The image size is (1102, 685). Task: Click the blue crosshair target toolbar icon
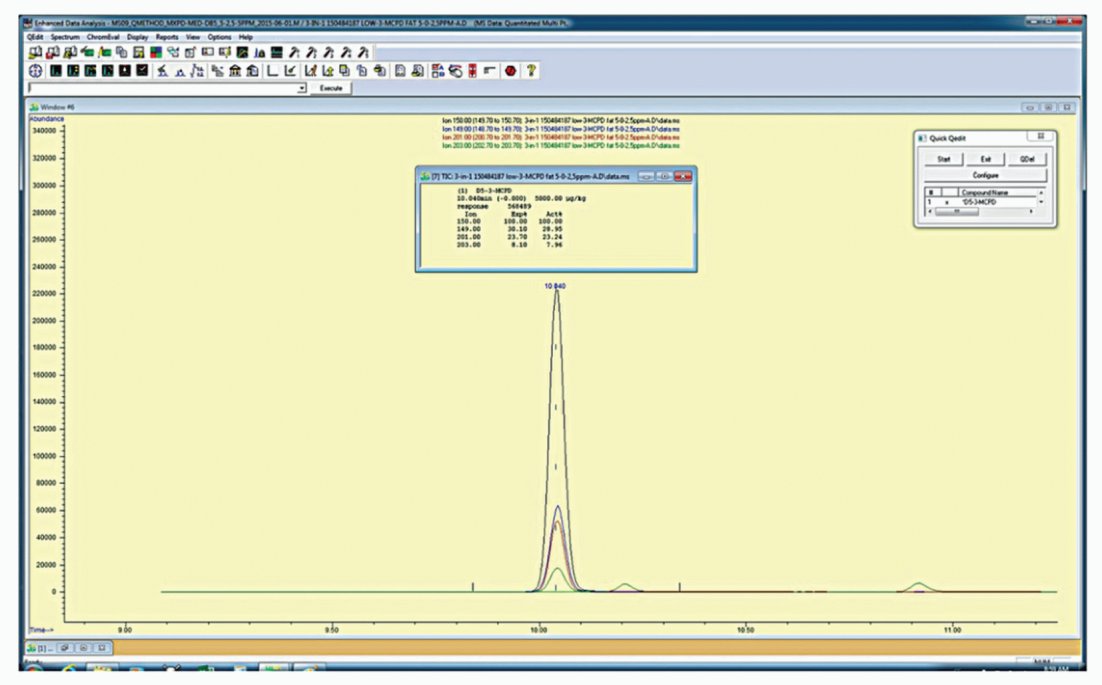click(35, 70)
